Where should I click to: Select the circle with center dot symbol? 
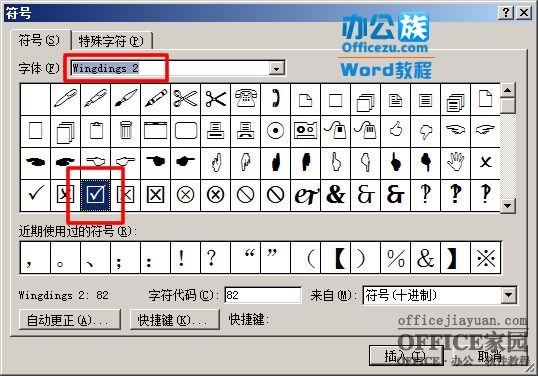click(x=276, y=131)
